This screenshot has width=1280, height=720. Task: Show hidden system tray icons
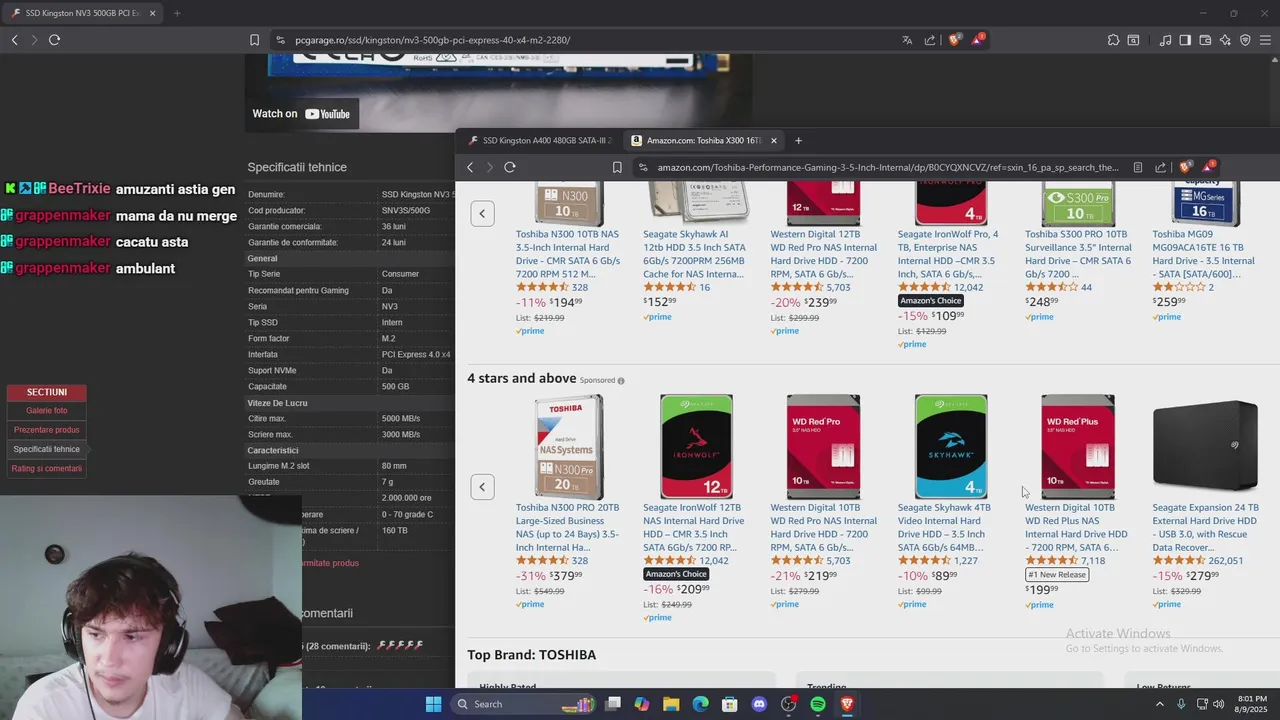(x=1160, y=704)
